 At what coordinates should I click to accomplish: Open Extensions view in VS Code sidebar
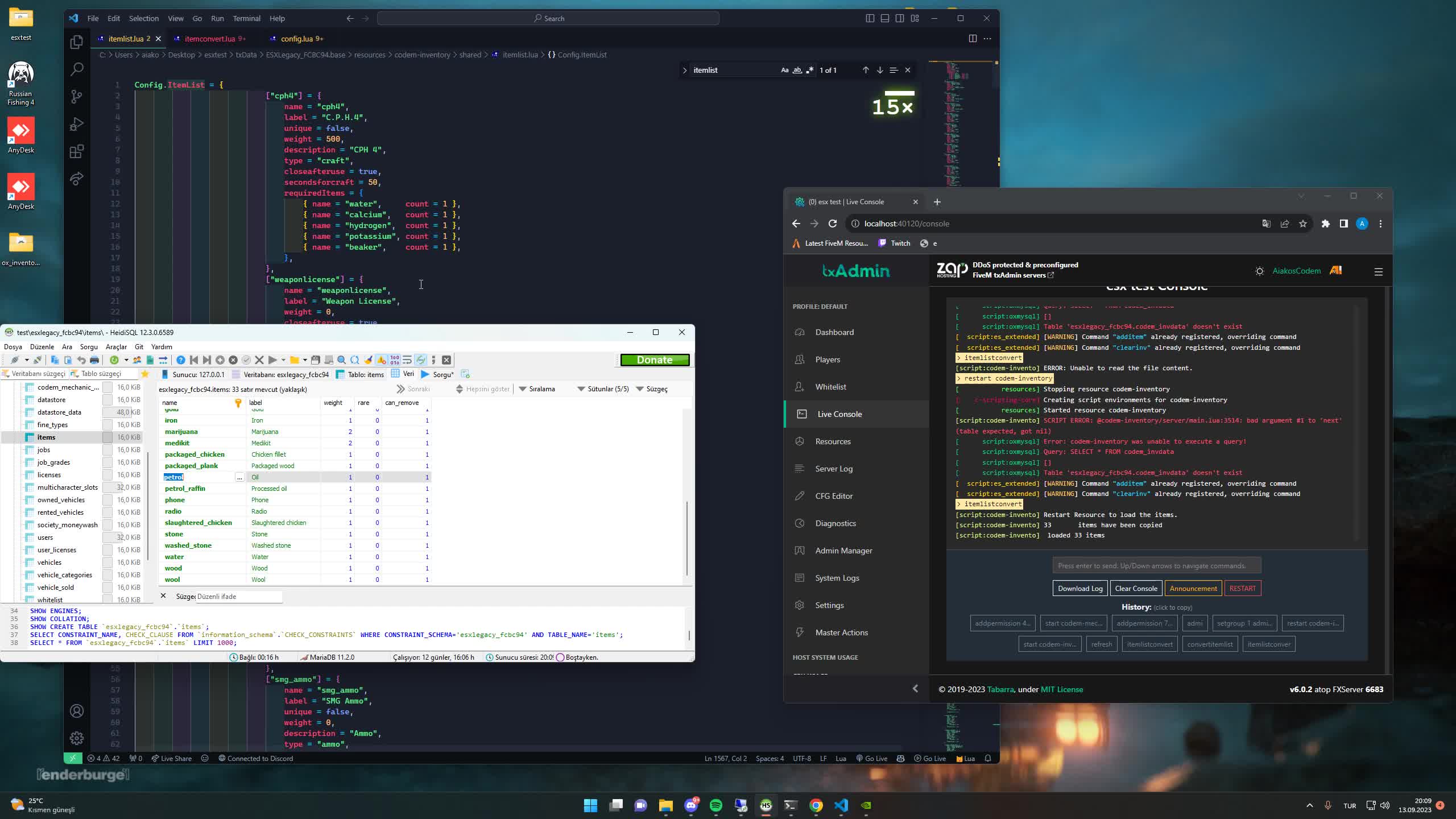[x=76, y=151]
